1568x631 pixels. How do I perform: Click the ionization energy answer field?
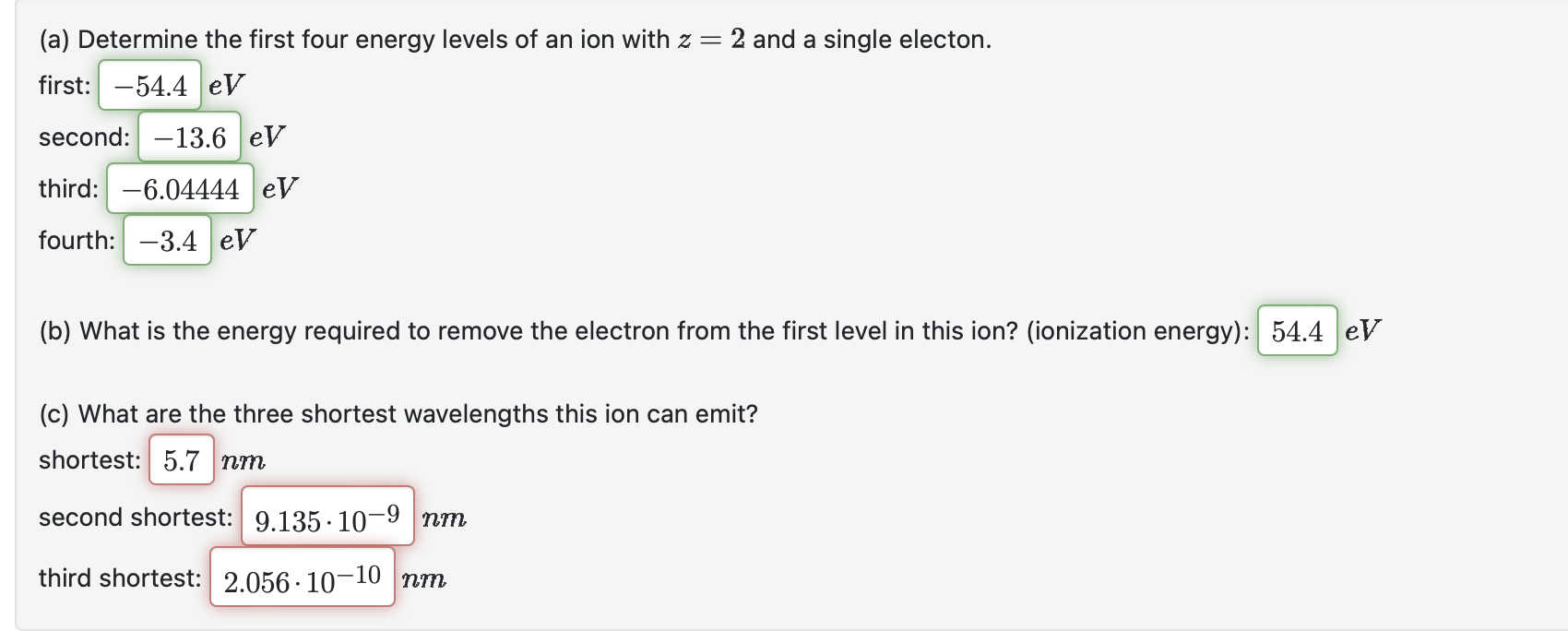coord(1299,330)
